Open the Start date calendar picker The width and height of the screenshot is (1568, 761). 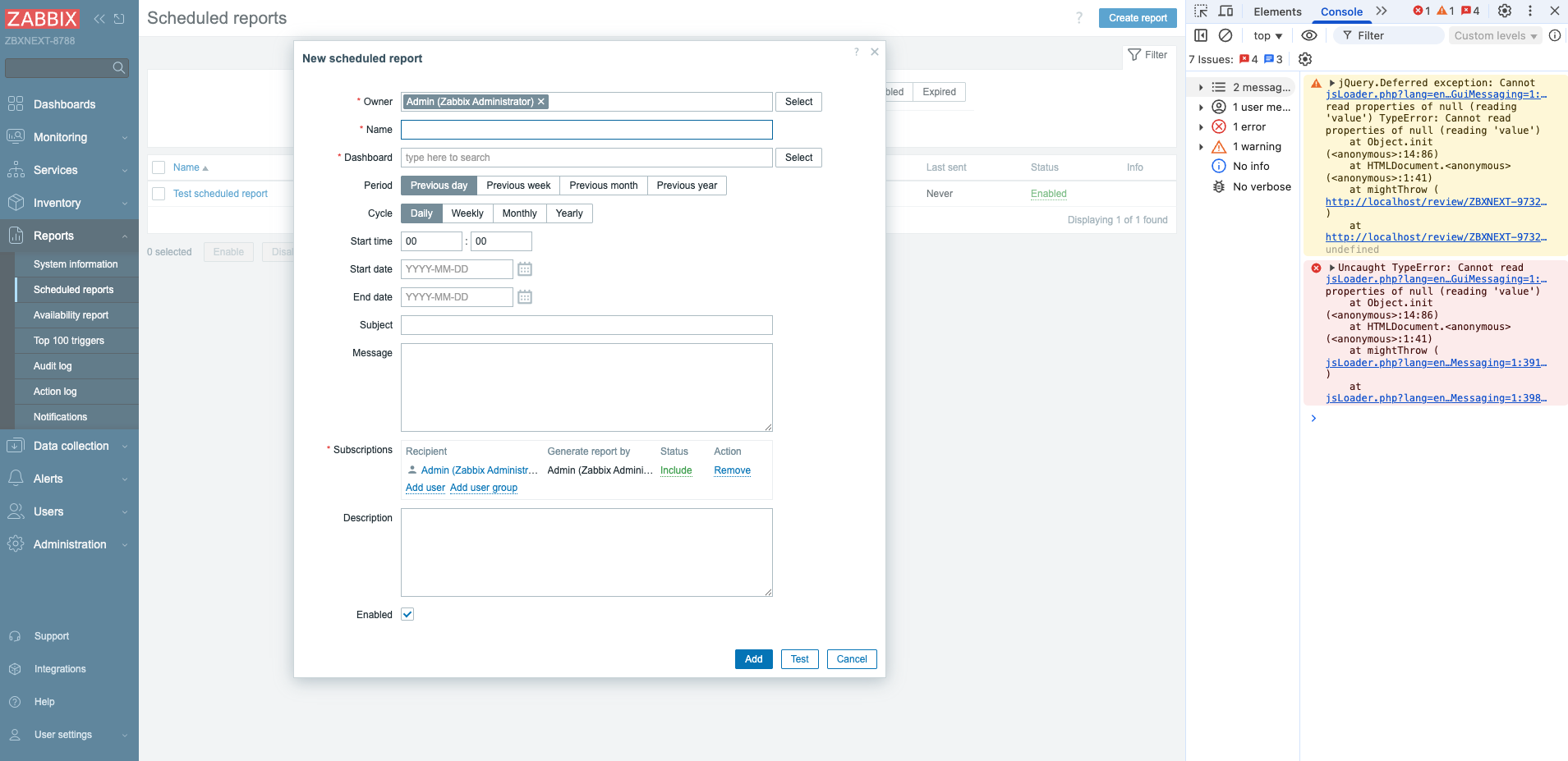[x=525, y=269]
